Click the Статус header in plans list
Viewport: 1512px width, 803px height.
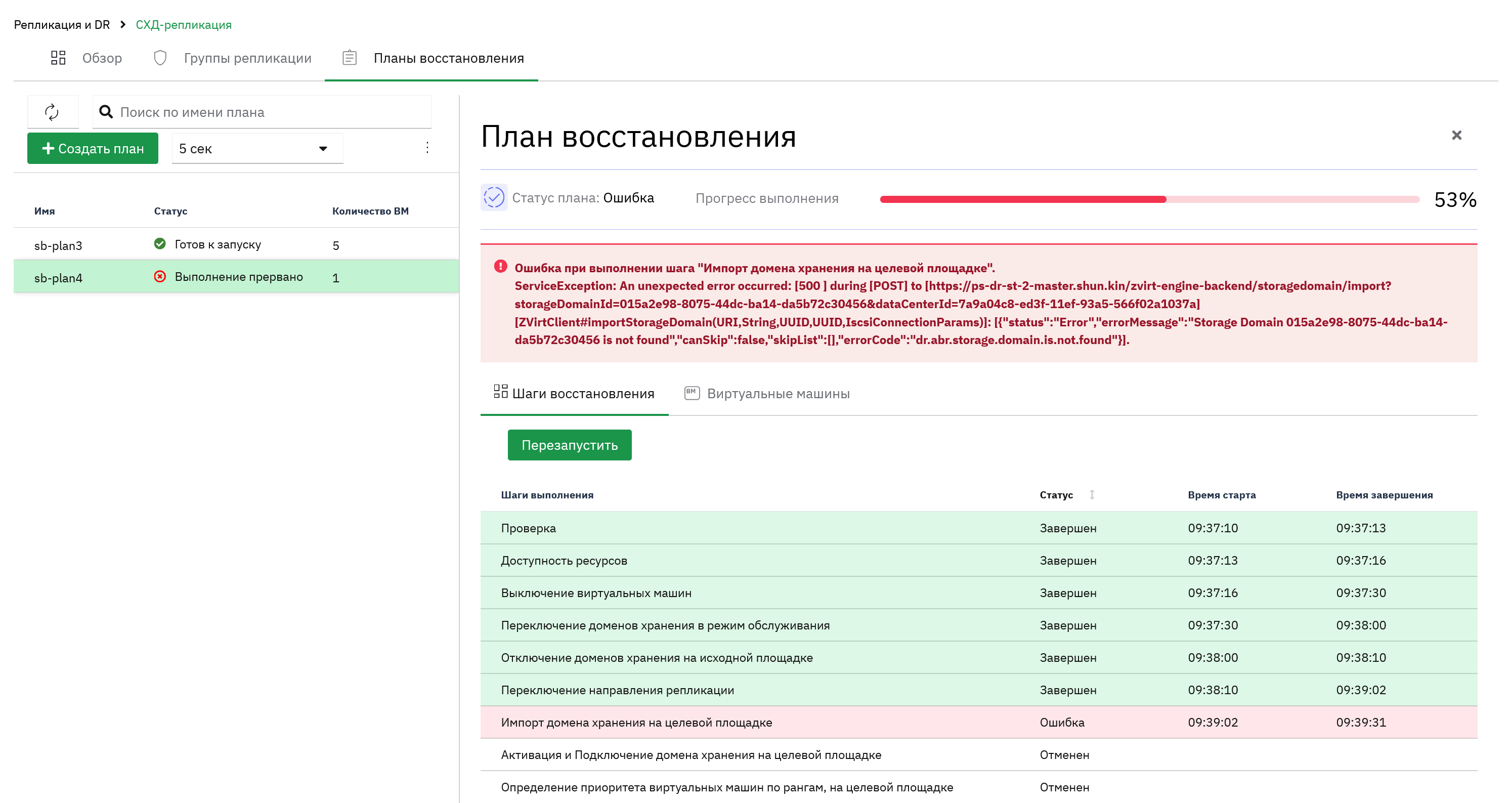171,212
